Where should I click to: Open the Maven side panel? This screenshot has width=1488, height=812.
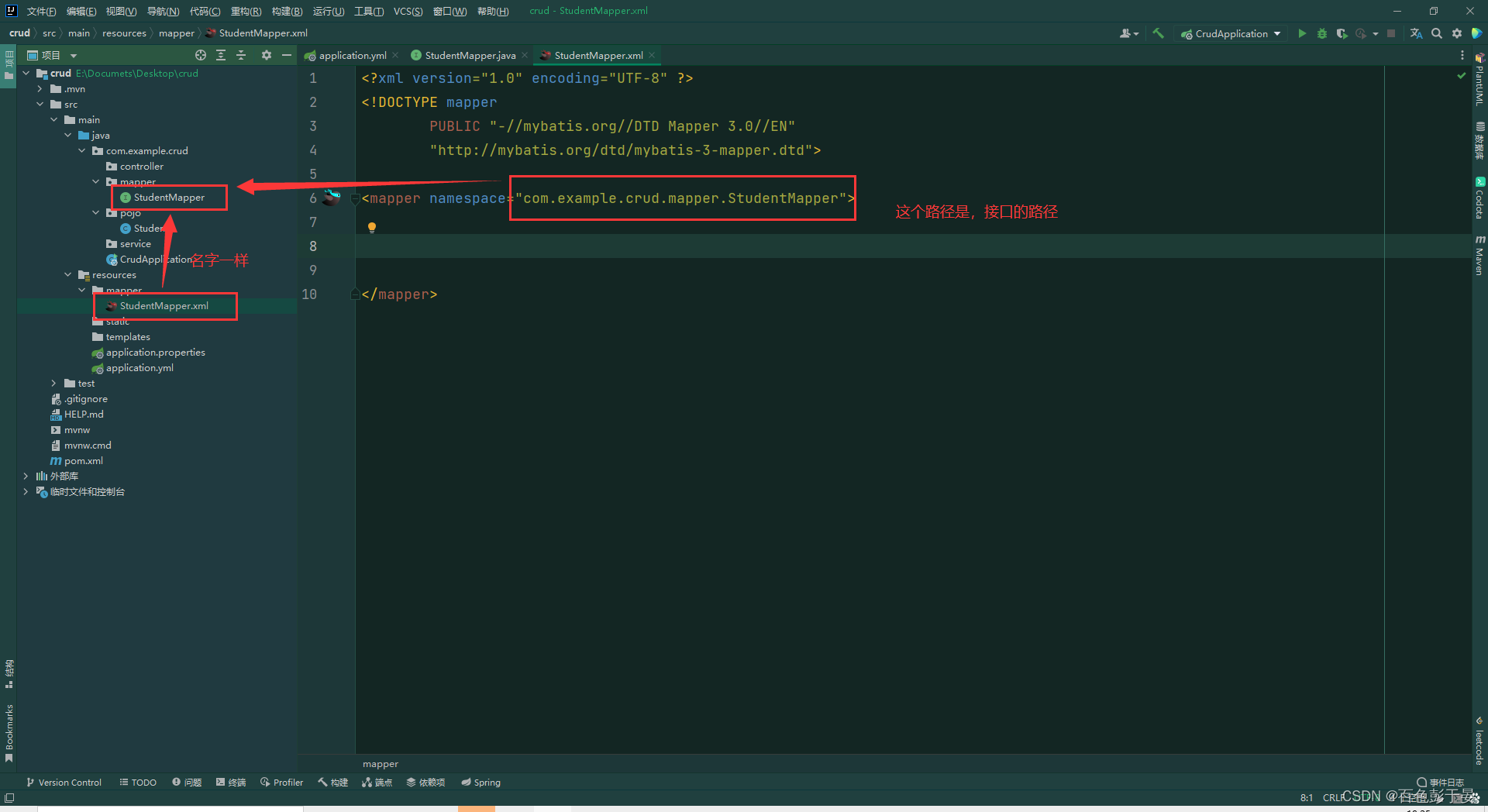coord(1479,255)
